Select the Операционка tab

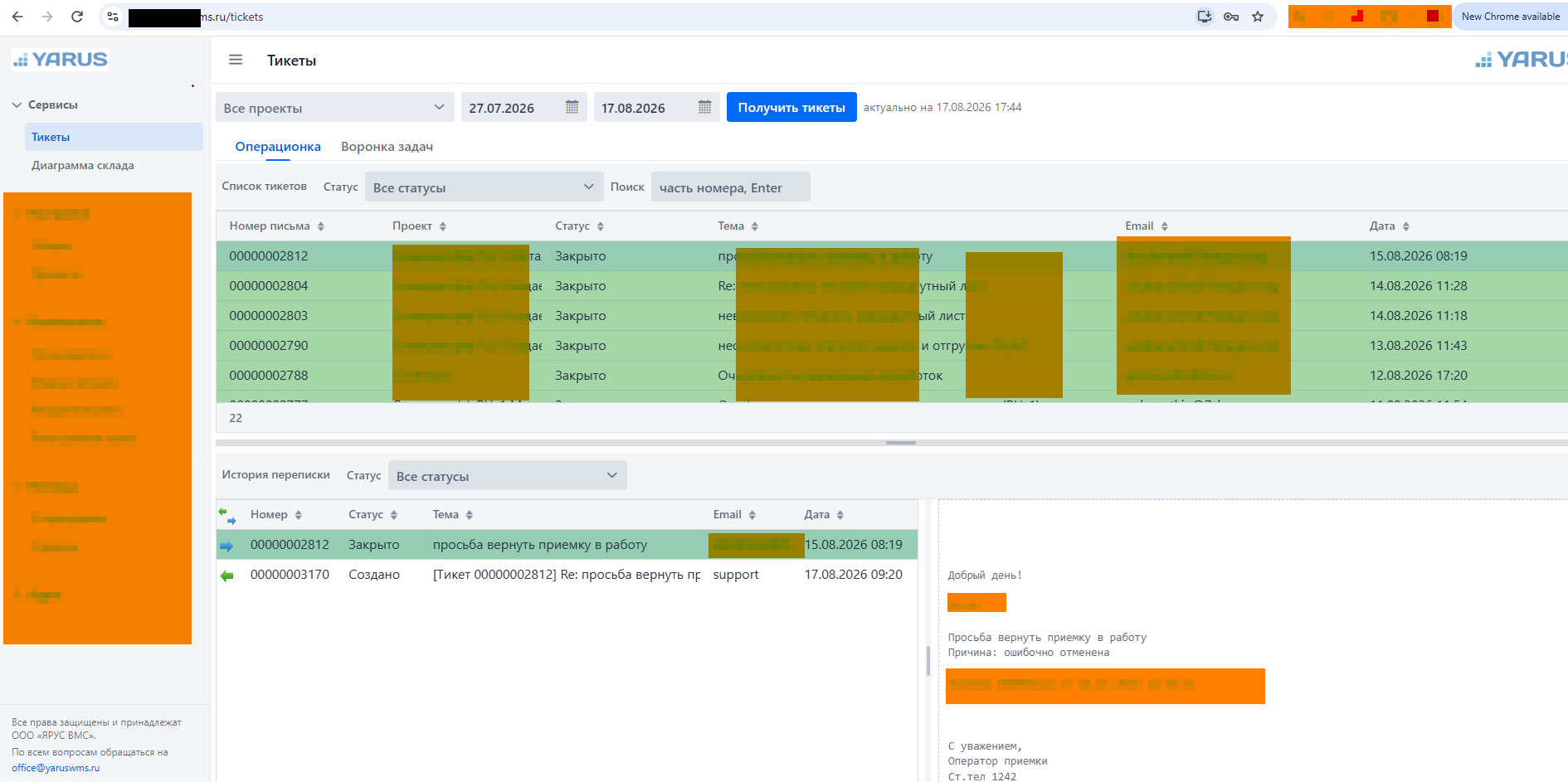tap(278, 147)
